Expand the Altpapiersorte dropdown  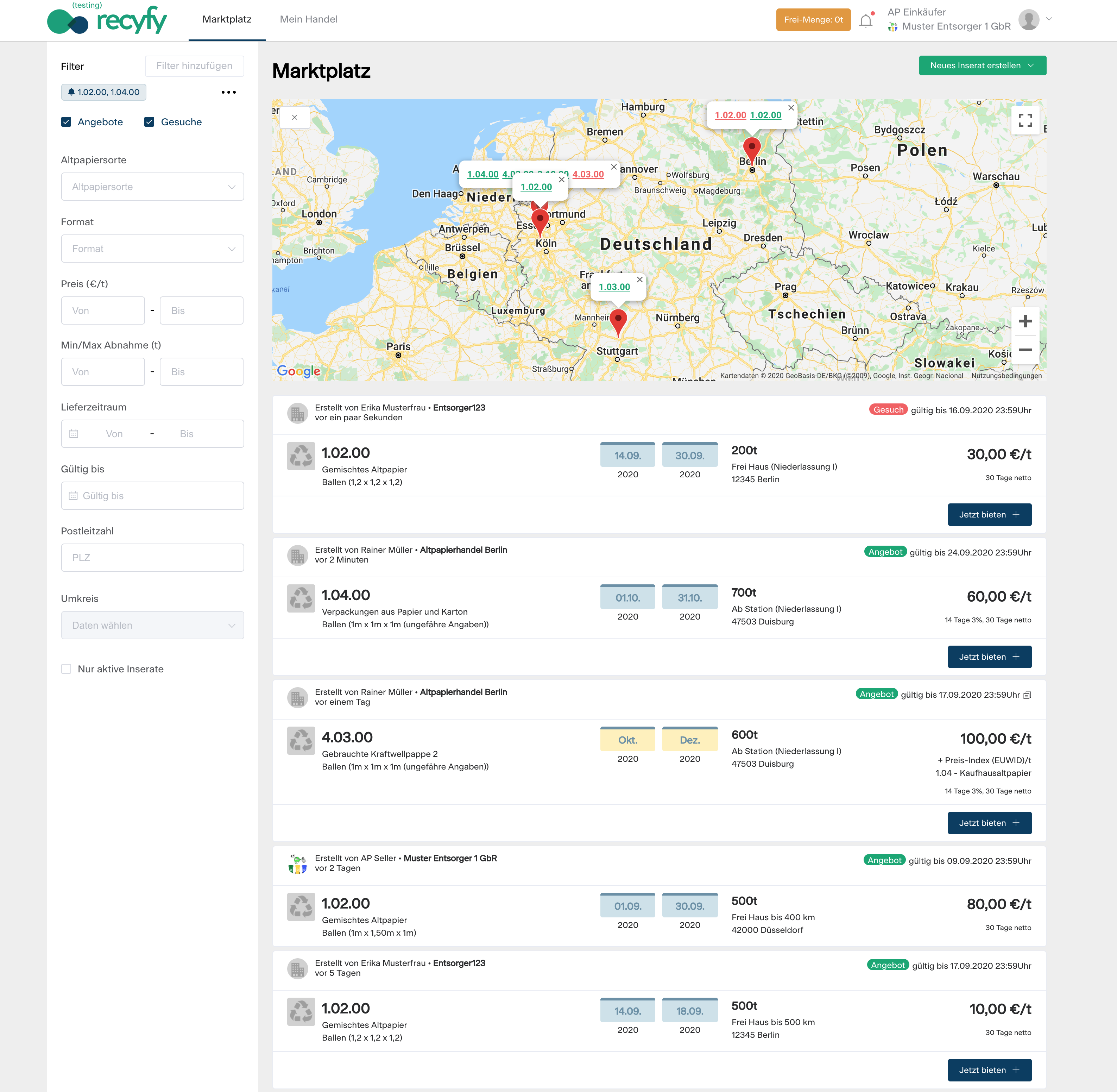[x=152, y=187]
